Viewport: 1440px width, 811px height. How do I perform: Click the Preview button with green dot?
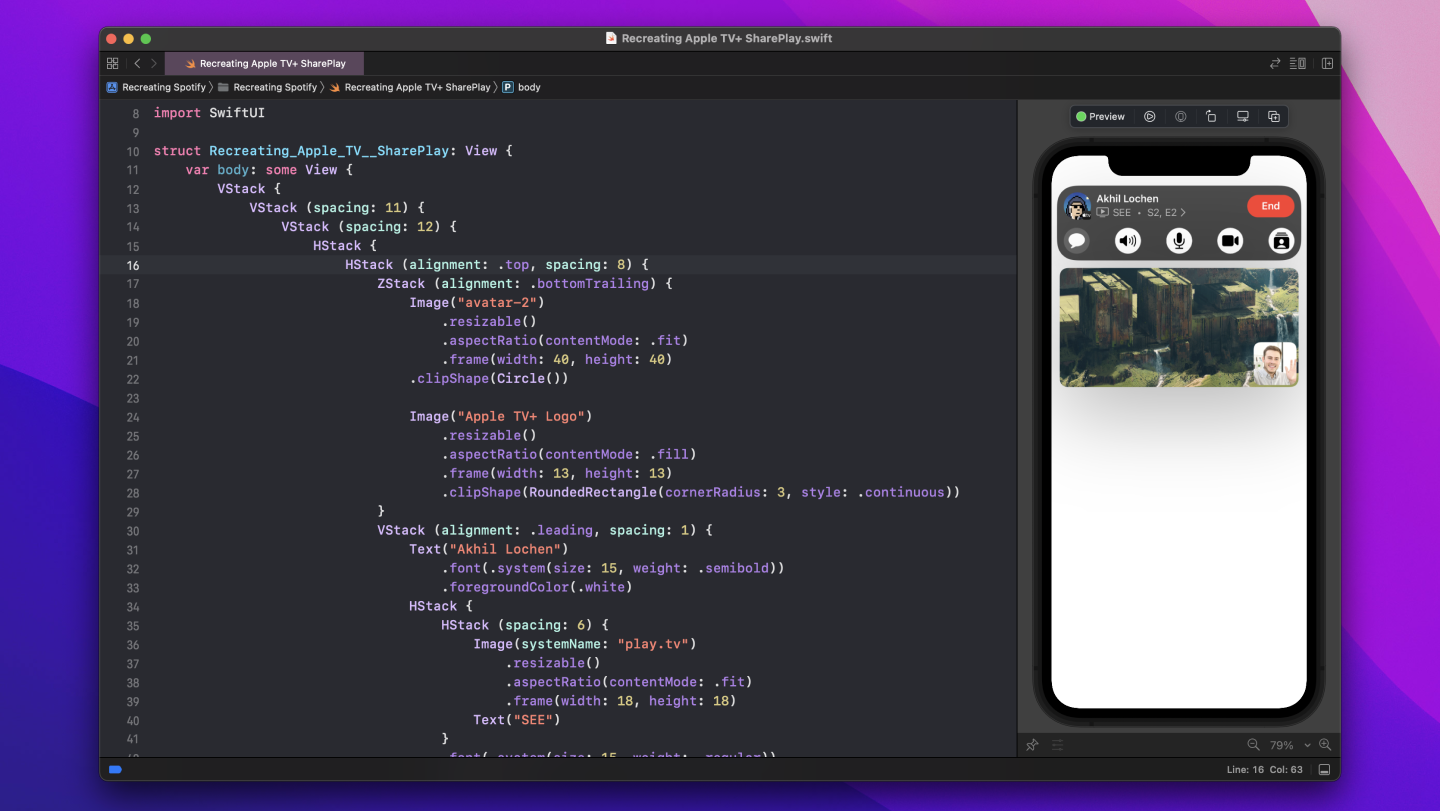[x=1100, y=117]
